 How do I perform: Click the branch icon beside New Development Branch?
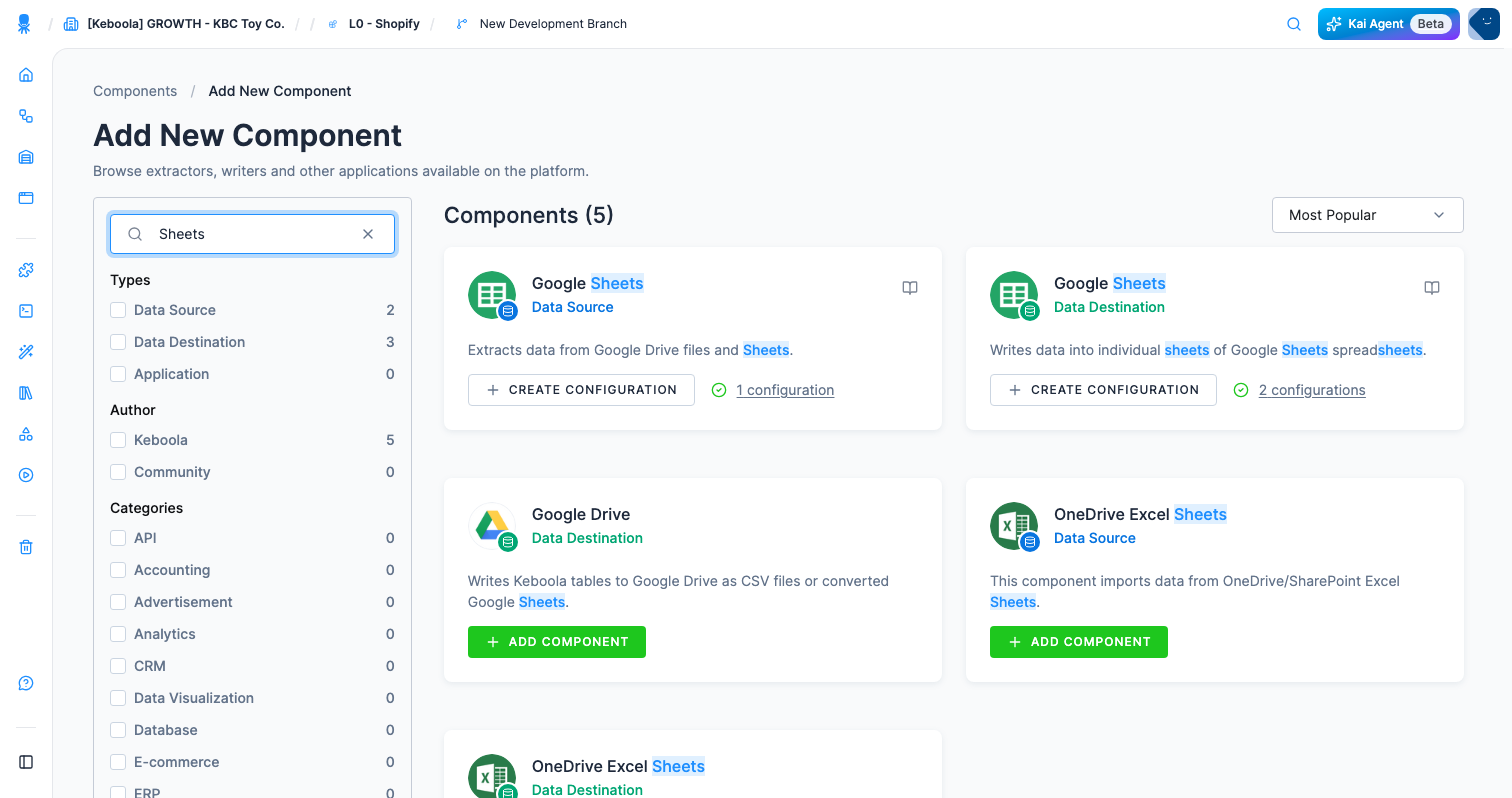(x=461, y=24)
